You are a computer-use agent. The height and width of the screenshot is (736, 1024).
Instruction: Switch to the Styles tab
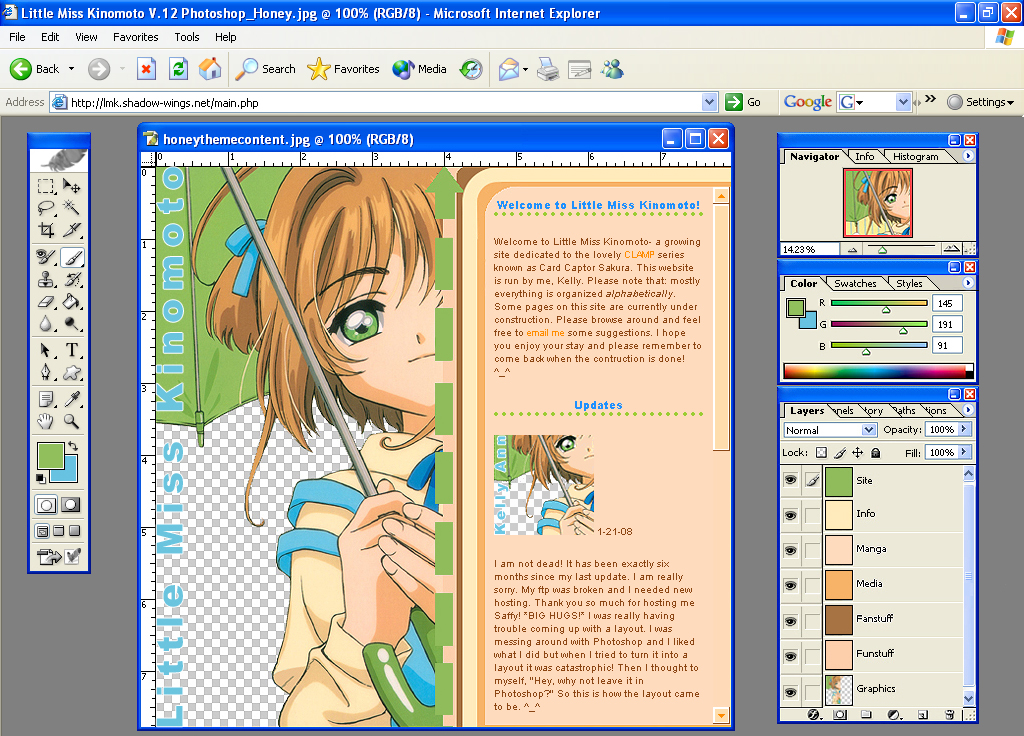pos(909,283)
